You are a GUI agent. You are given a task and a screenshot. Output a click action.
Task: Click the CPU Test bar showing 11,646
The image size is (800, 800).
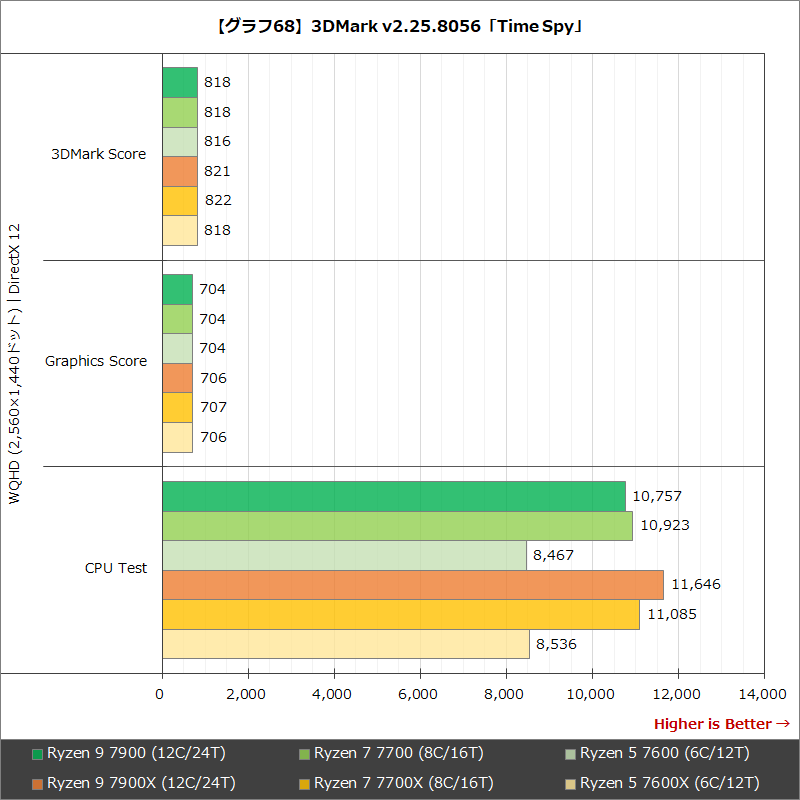410,581
